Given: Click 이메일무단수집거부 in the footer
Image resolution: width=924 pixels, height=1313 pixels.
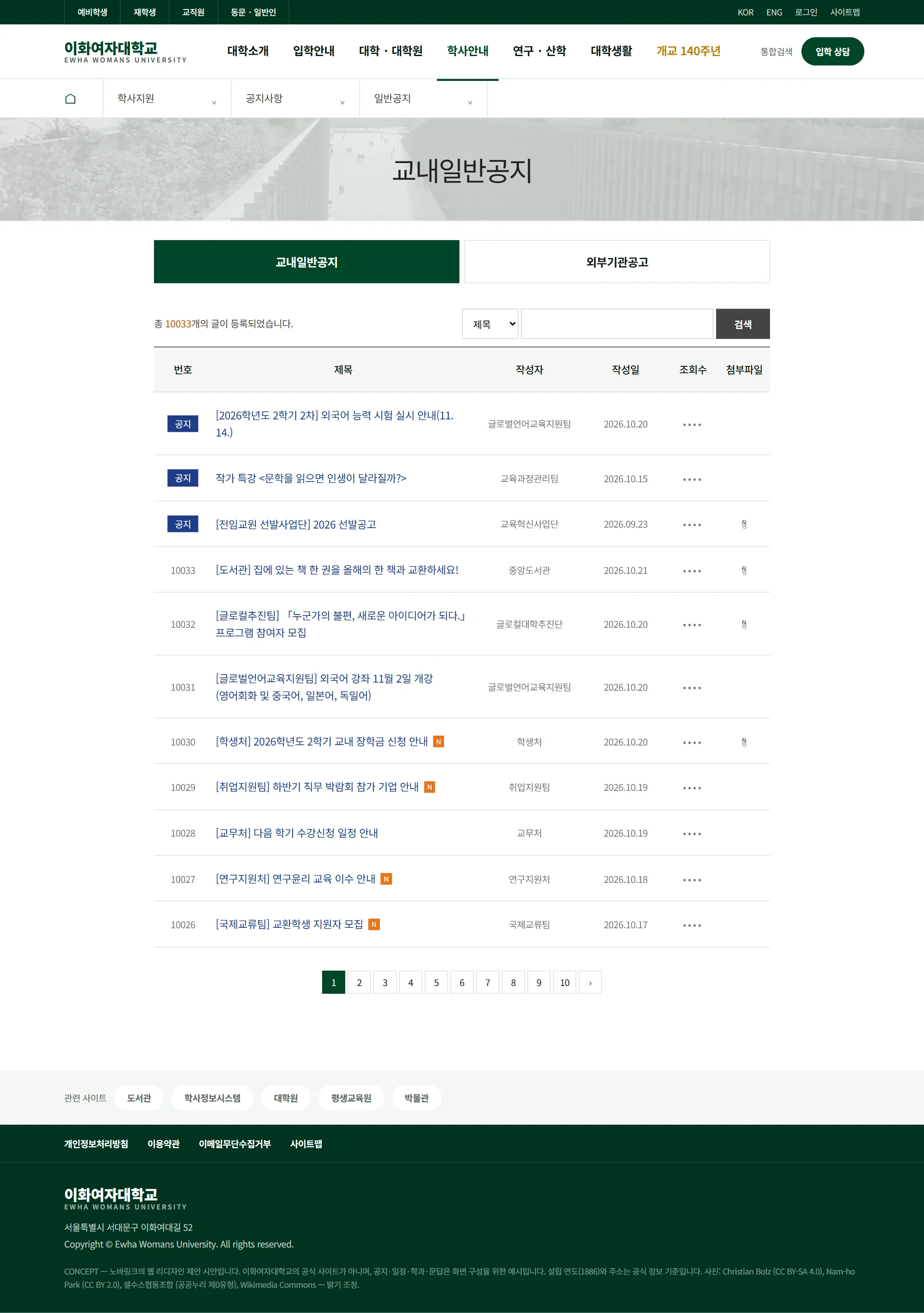Looking at the screenshot, I should click(234, 1144).
